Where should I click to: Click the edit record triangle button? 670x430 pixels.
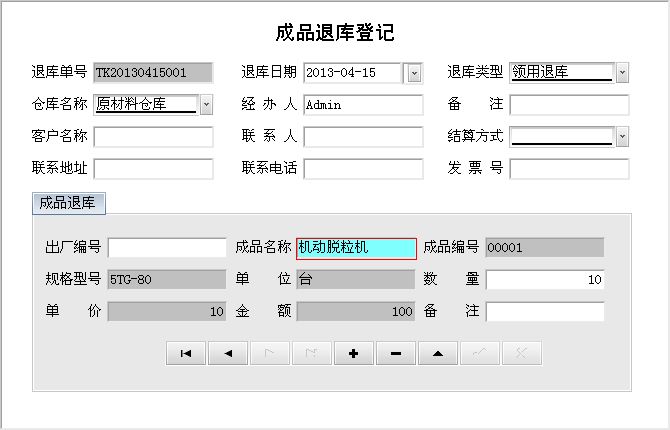[438, 353]
